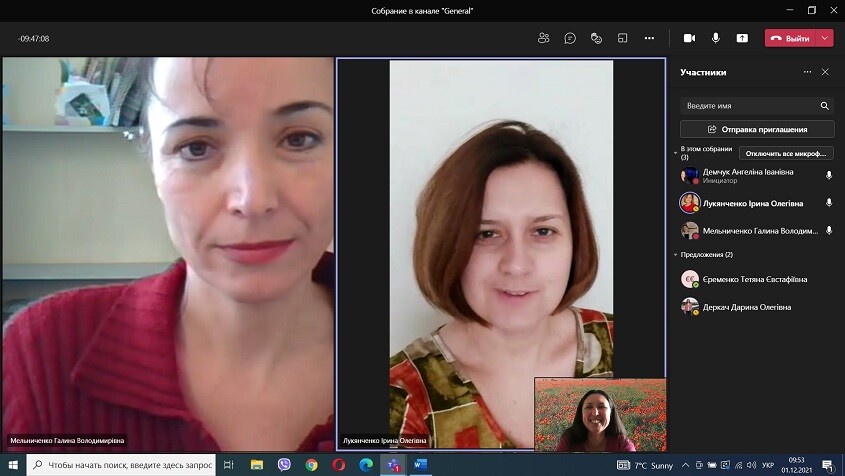
Task: Click the magnifier icon in participant search
Action: tap(825, 106)
